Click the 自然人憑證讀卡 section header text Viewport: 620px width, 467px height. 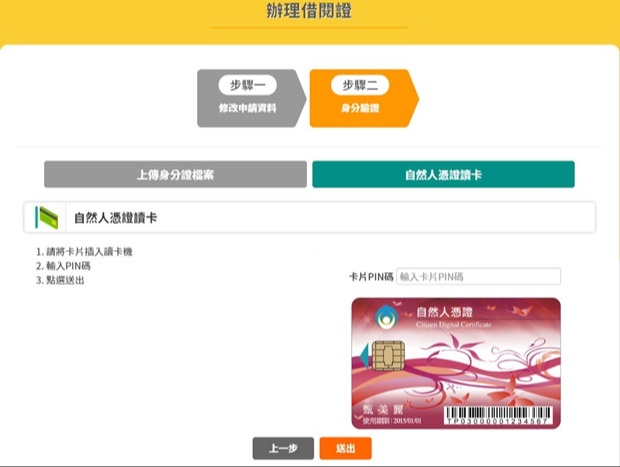pos(115,217)
